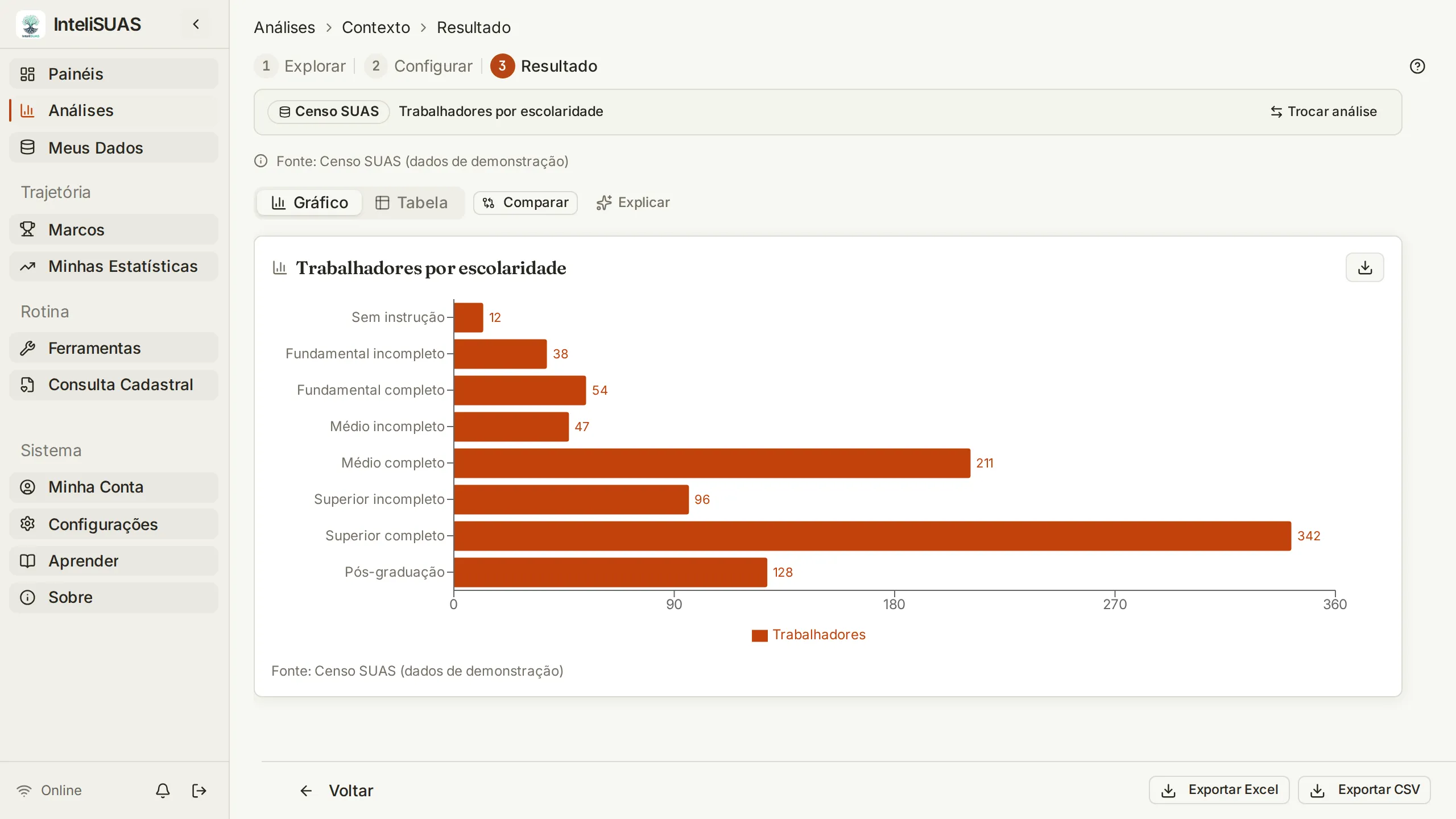Click the InteliSUAS logo
This screenshot has width=1456, height=819.
click(31, 24)
